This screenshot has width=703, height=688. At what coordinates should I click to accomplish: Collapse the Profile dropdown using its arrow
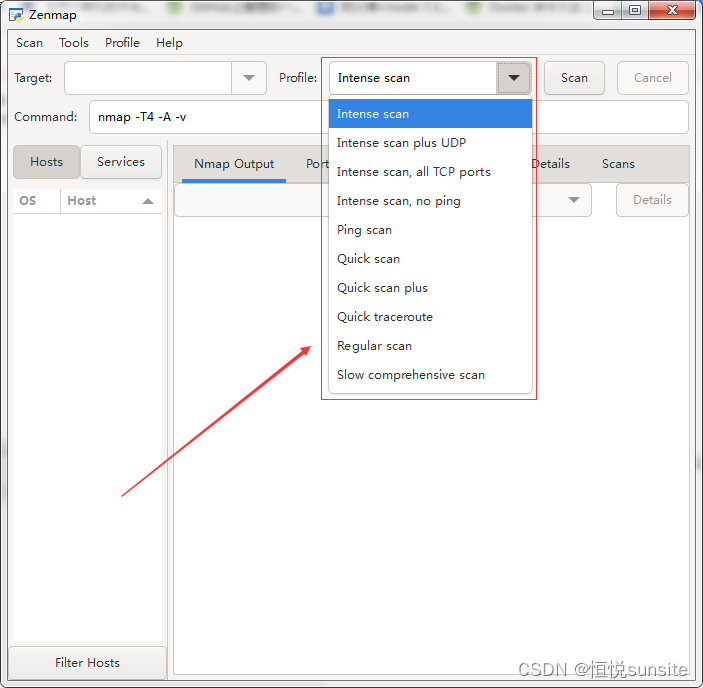pos(514,78)
